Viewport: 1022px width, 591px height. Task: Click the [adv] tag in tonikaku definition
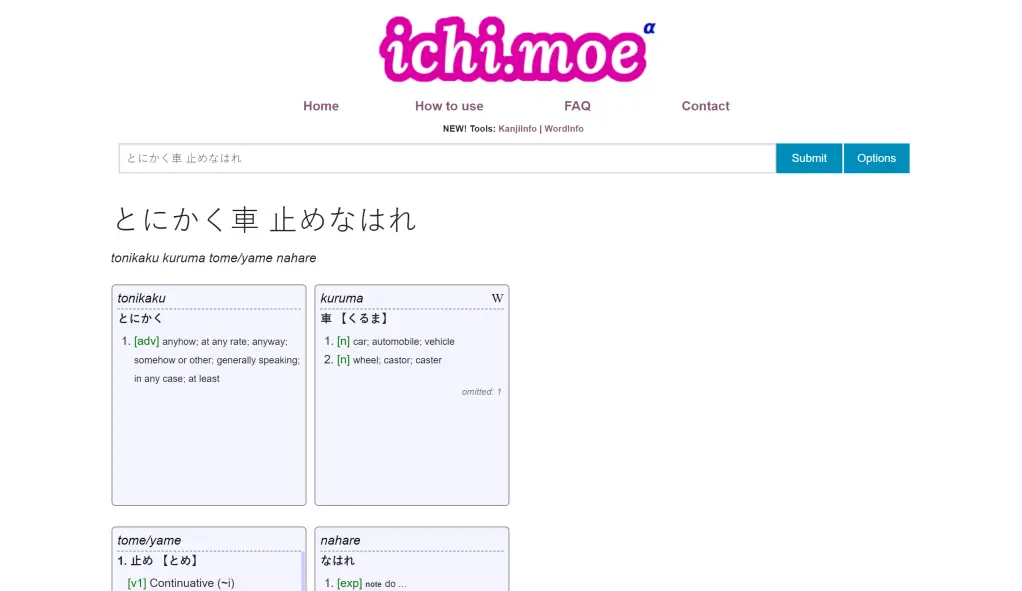click(x=146, y=341)
